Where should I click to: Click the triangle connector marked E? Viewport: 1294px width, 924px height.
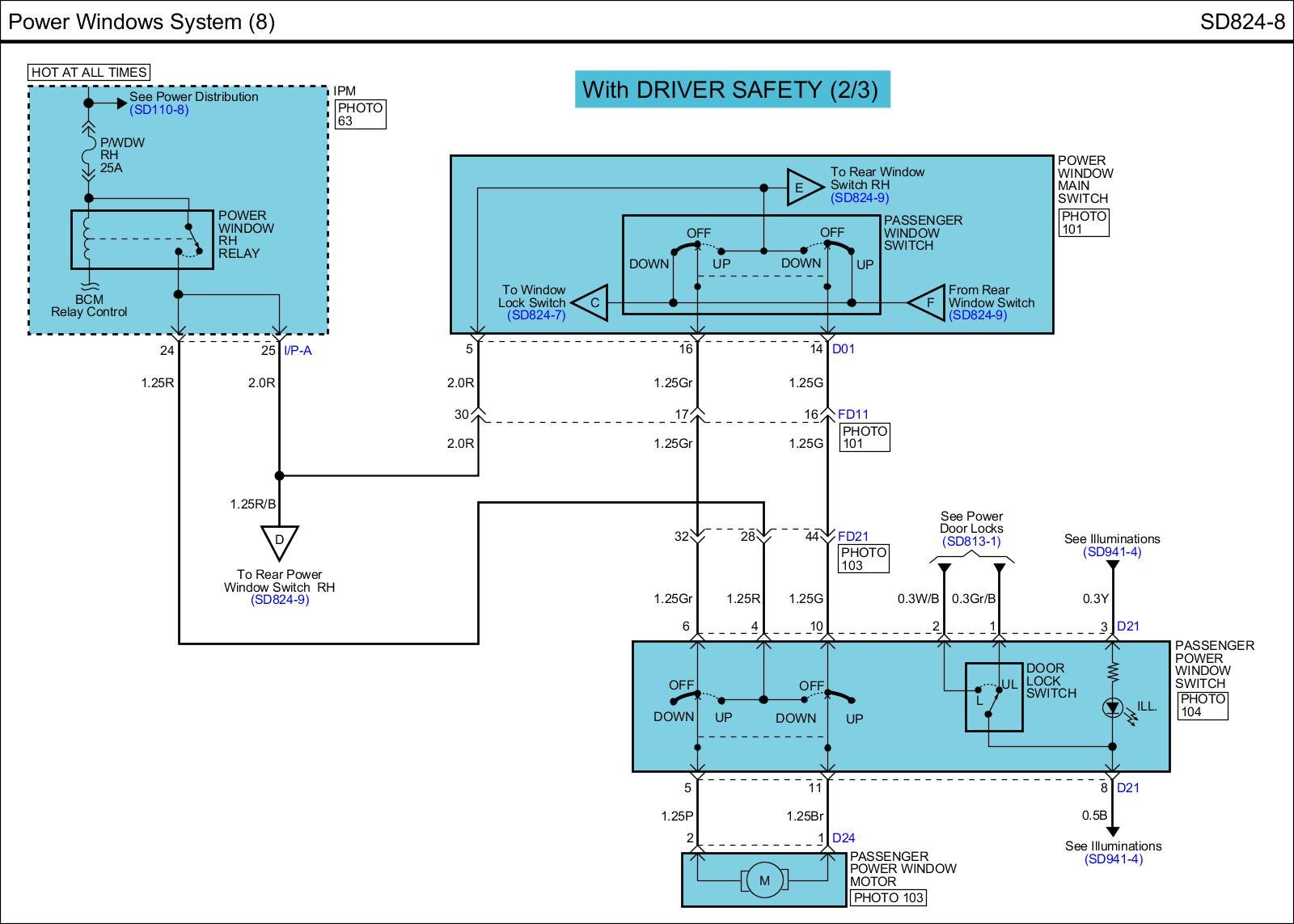(802, 188)
